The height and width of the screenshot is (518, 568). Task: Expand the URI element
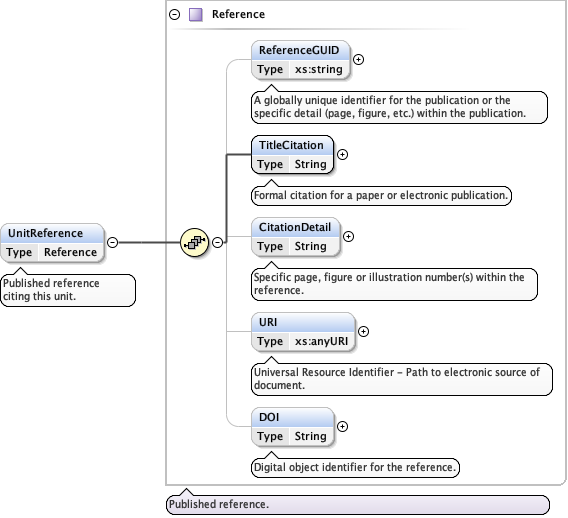(363, 331)
